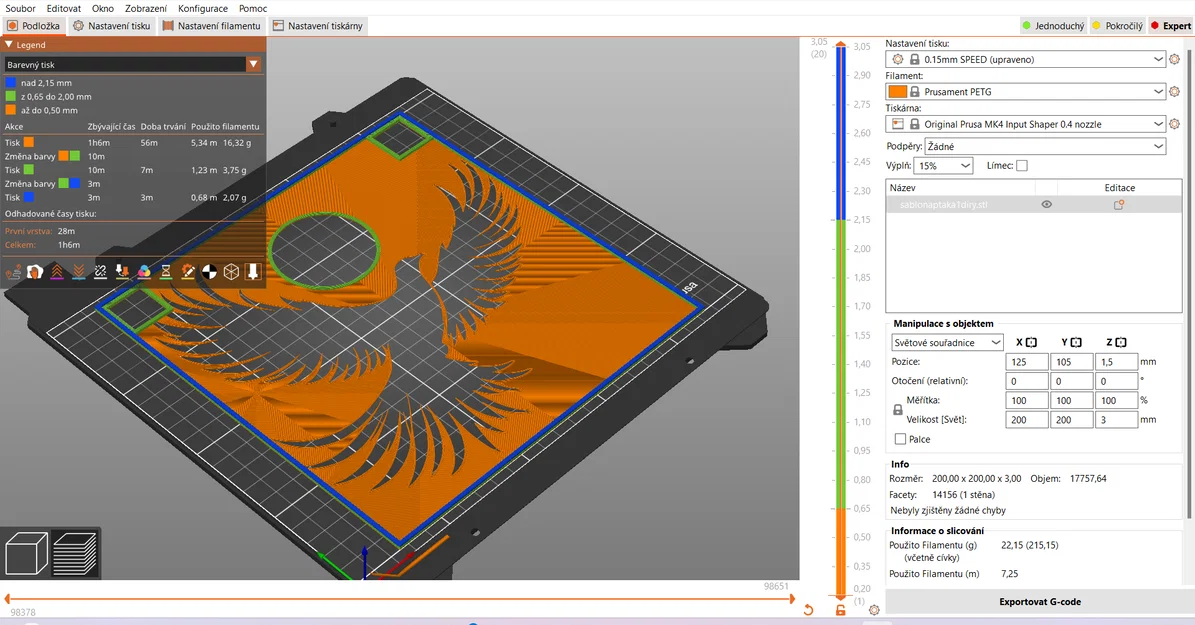Select Jednoduchý mode
Viewport: 1195px width, 625px height.
1054,26
